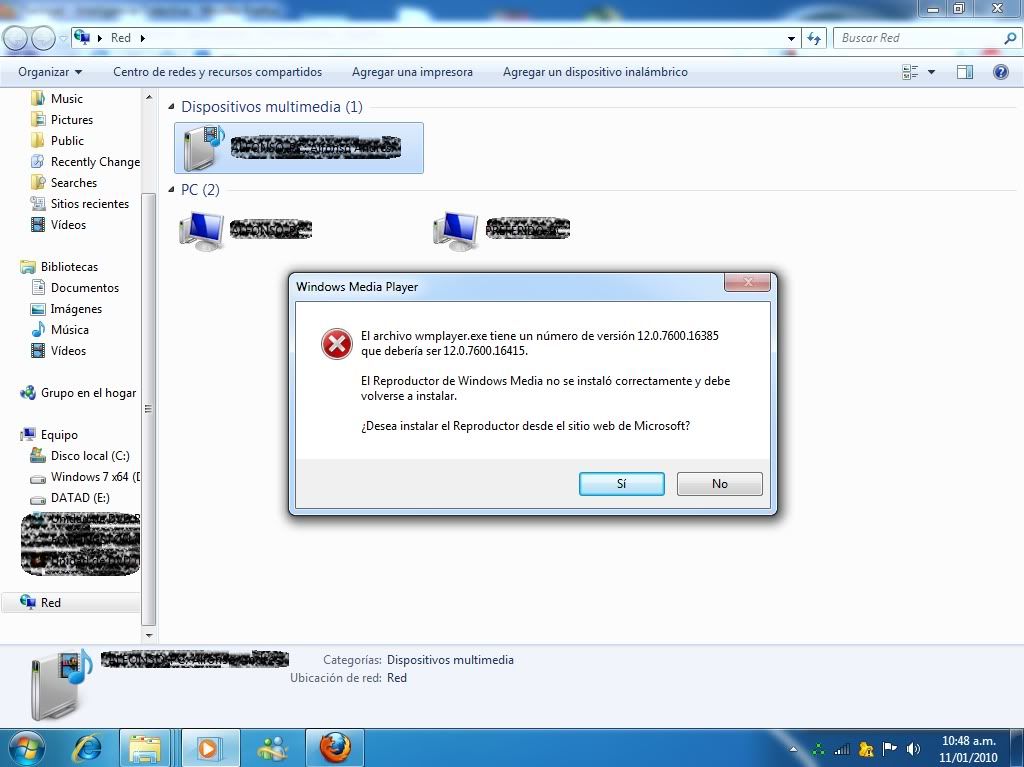The width and height of the screenshot is (1024, 767).
Task: Collapse the Dispositivos multimedia (1) group
Action: (171, 106)
